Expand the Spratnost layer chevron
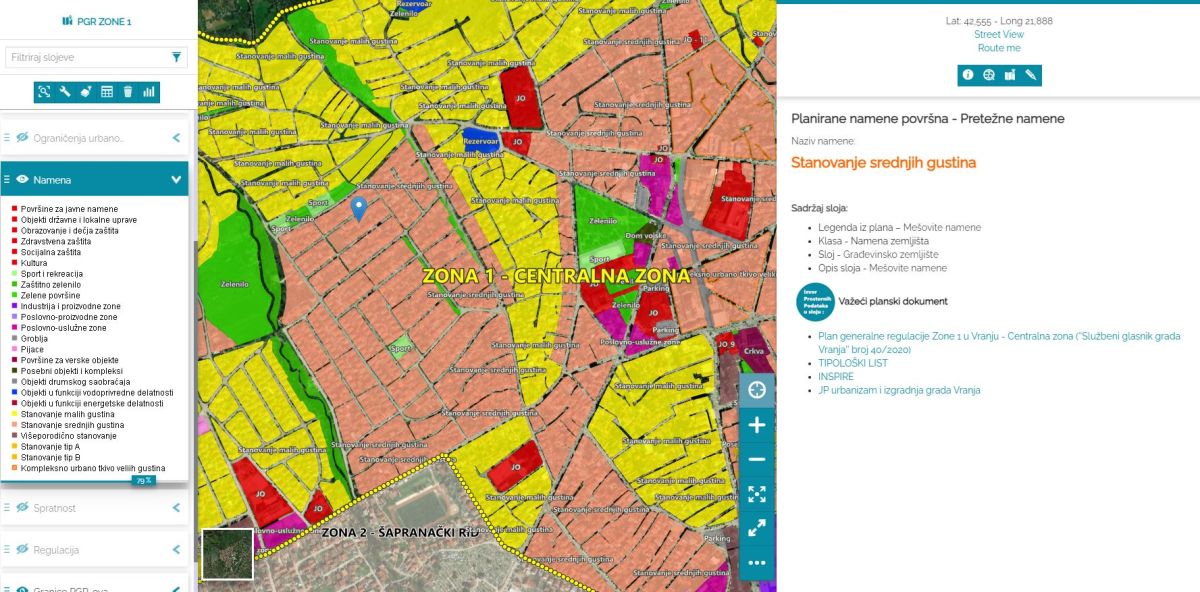 tap(176, 508)
